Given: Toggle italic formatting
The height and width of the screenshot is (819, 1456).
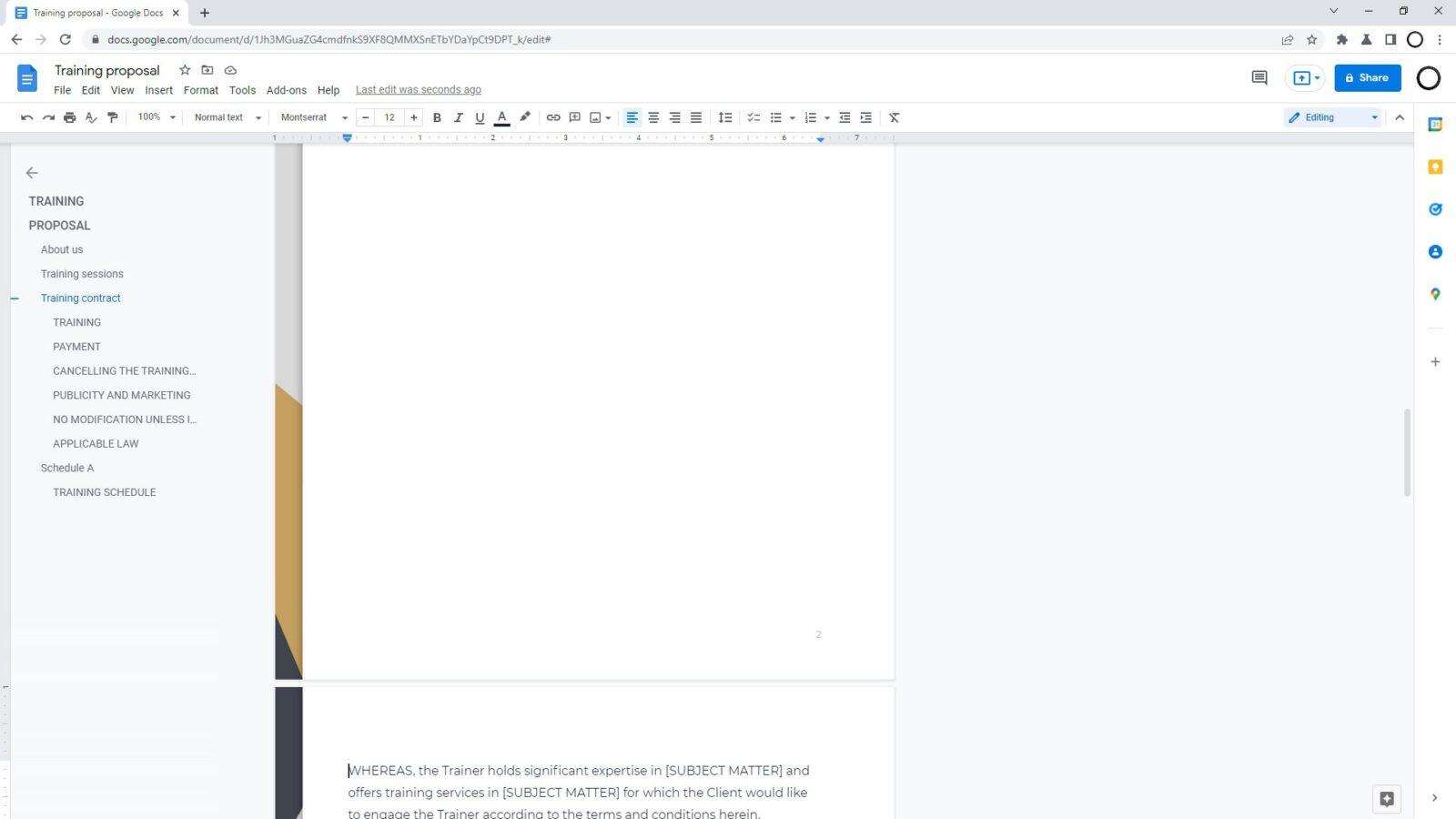Looking at the screenshot, I should click(x=458, y=116).
